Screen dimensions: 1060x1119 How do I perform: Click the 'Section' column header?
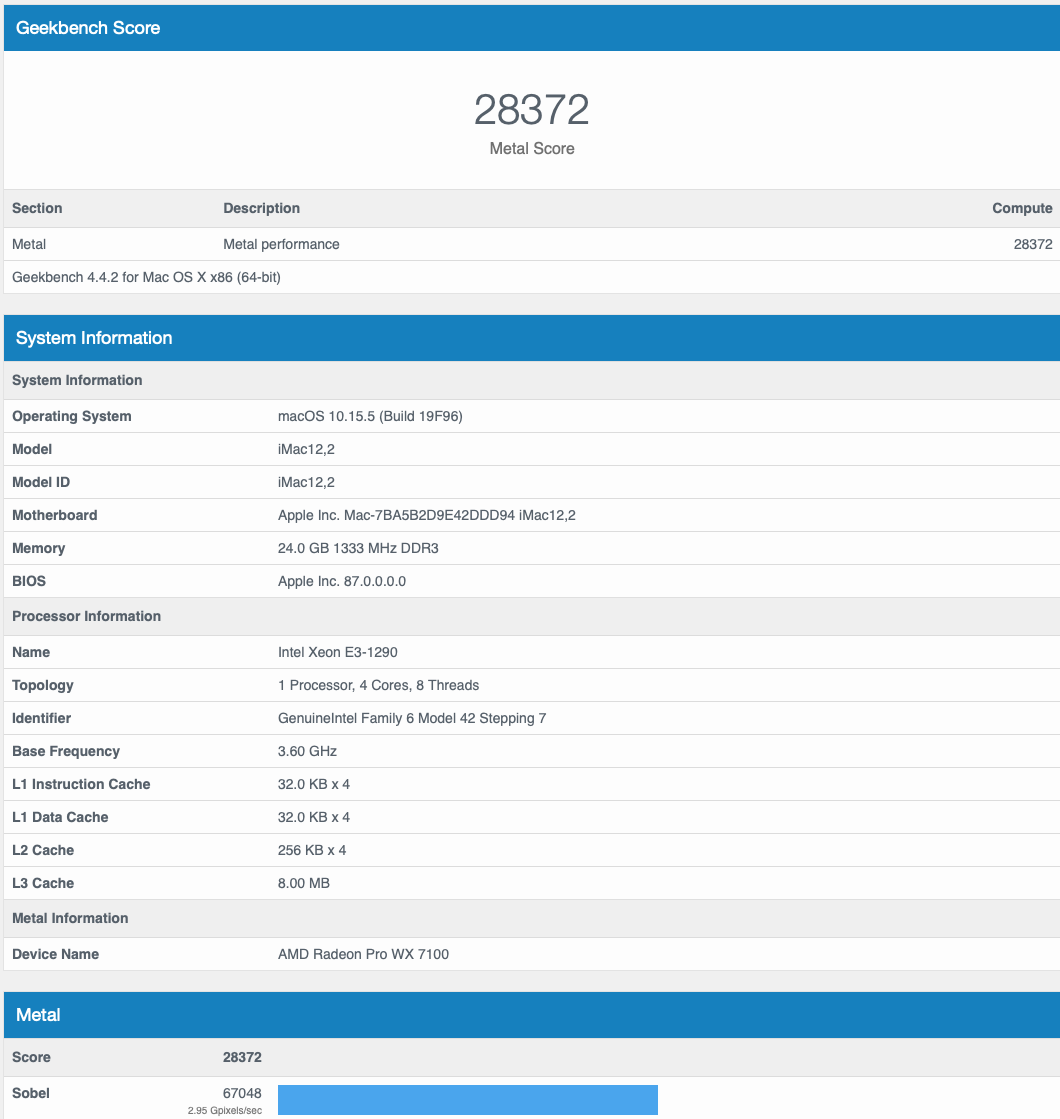37,208
